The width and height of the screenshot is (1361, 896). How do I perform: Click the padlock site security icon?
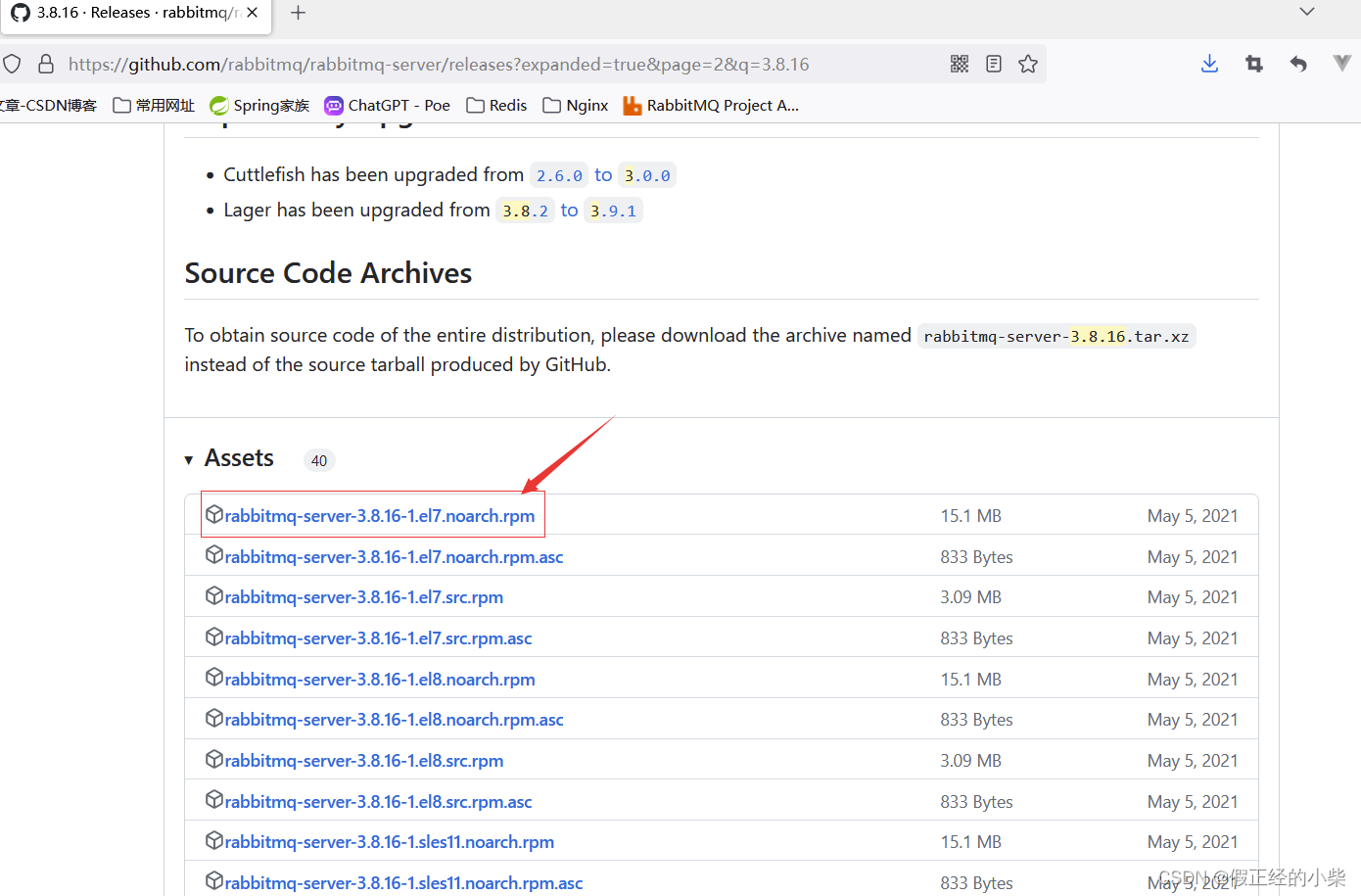click(x=46, y=64)
